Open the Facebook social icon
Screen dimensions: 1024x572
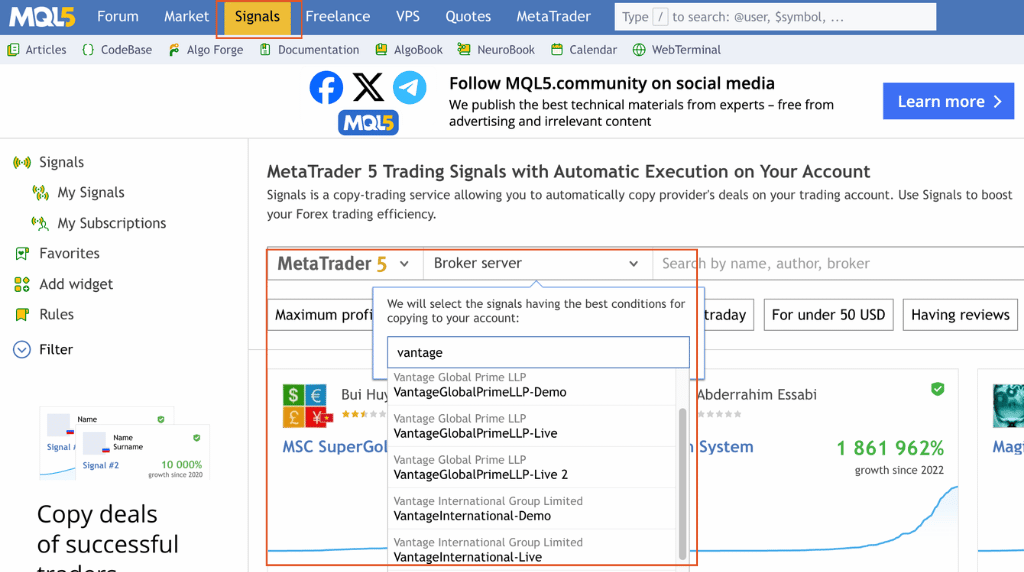coord(326,87)
